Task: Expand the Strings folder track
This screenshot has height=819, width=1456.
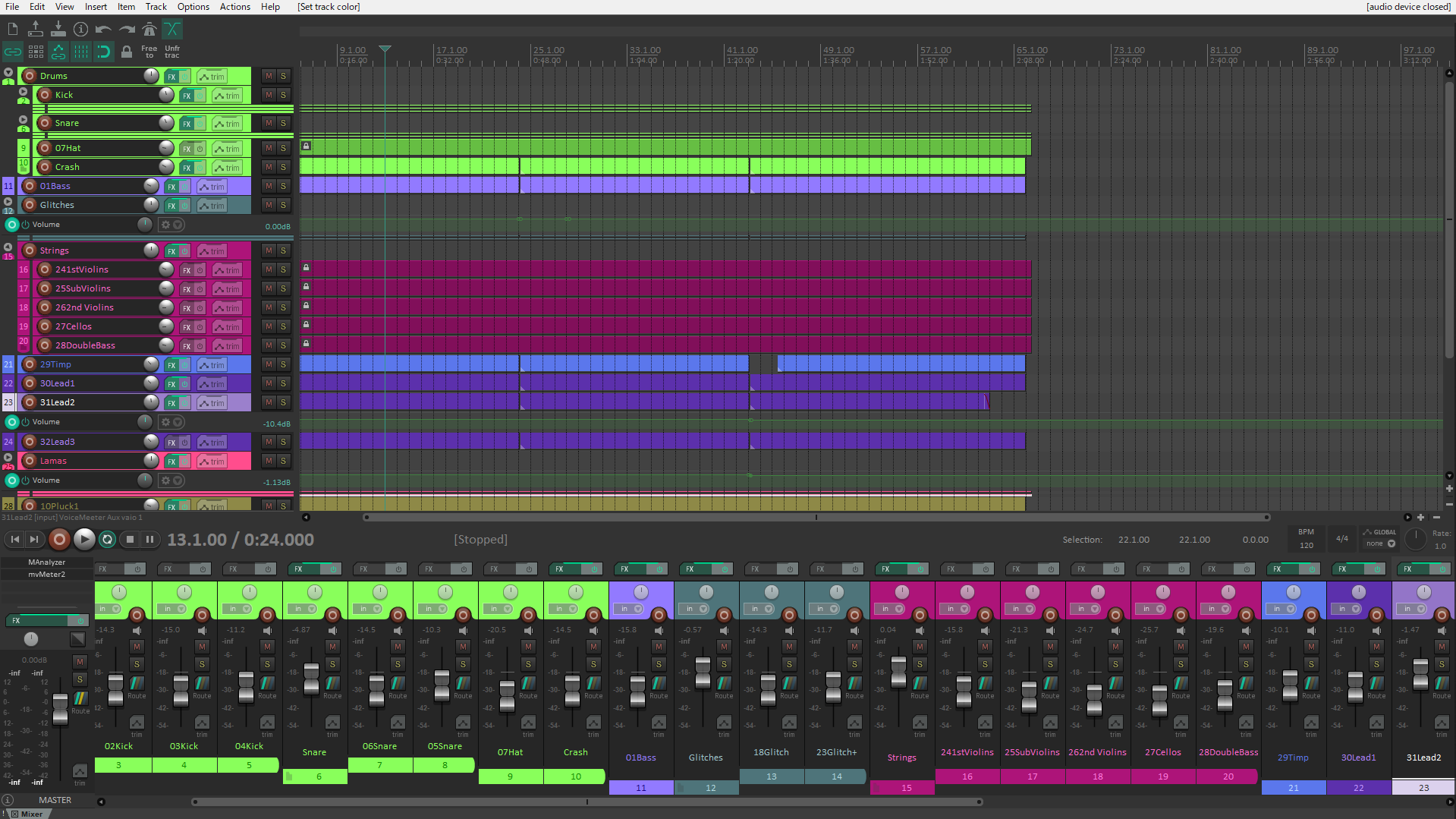Action: (8, 247)
